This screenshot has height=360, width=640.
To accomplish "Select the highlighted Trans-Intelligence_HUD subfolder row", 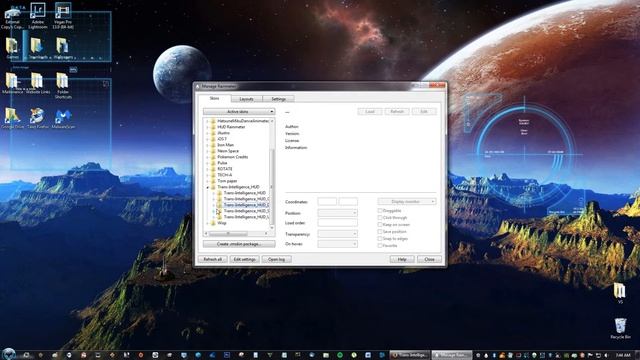I will coord(246,205).
